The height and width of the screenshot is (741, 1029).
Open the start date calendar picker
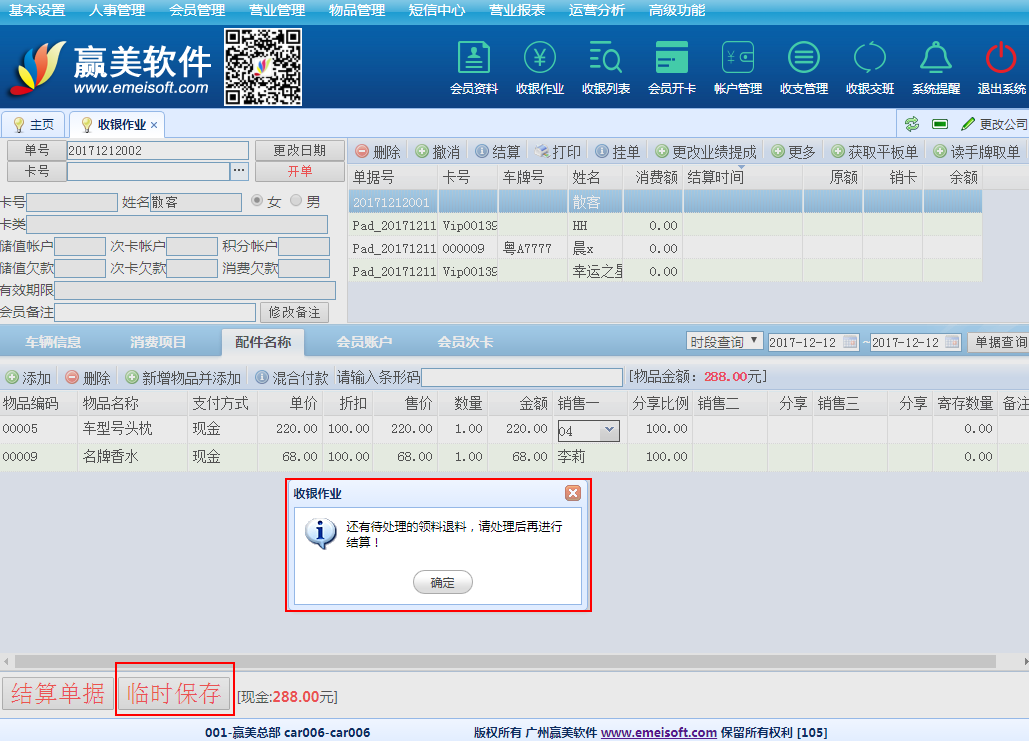(x=851, y=342)
